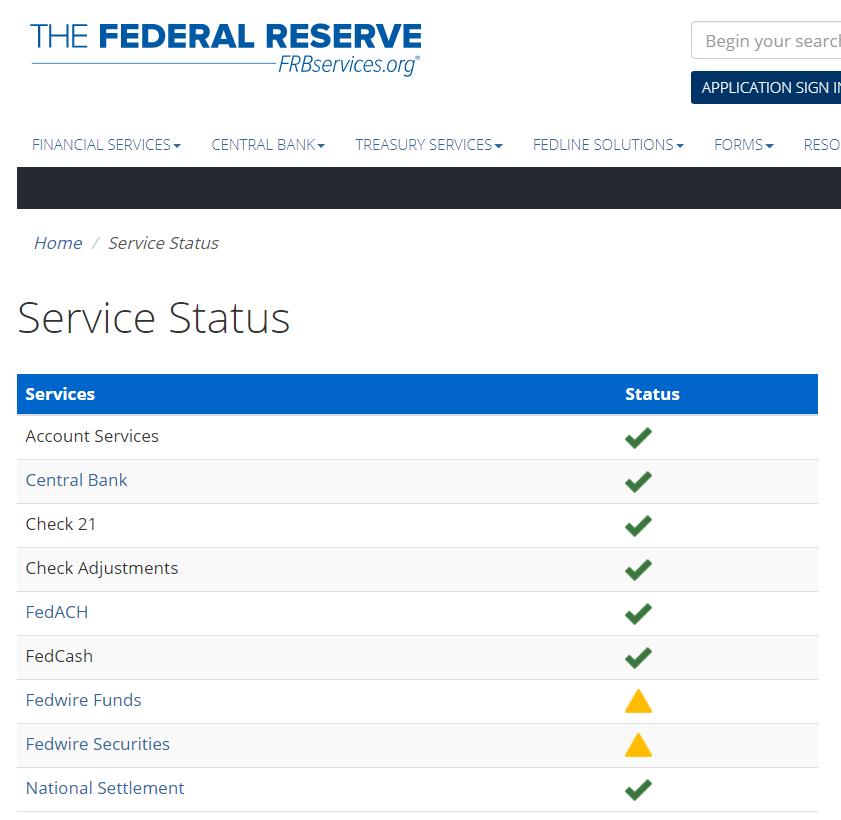The width and height of the screenshot is (841, 820).
Task: Open the Forms navigation menu
Action: [743, 145]
